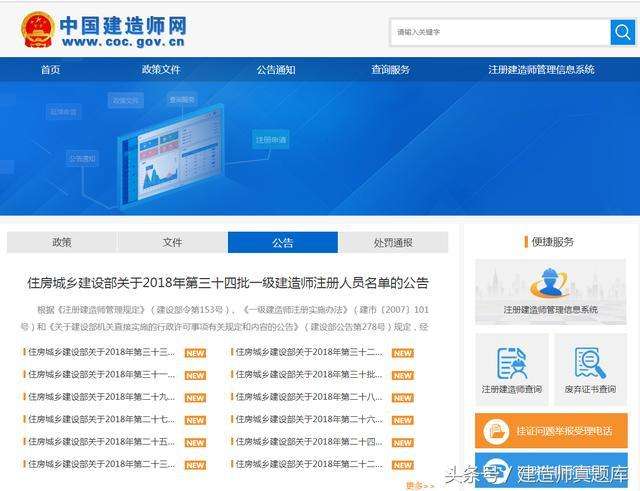
Task: Click the 请输入关键字 search field
Action: [x=500, y=32]
